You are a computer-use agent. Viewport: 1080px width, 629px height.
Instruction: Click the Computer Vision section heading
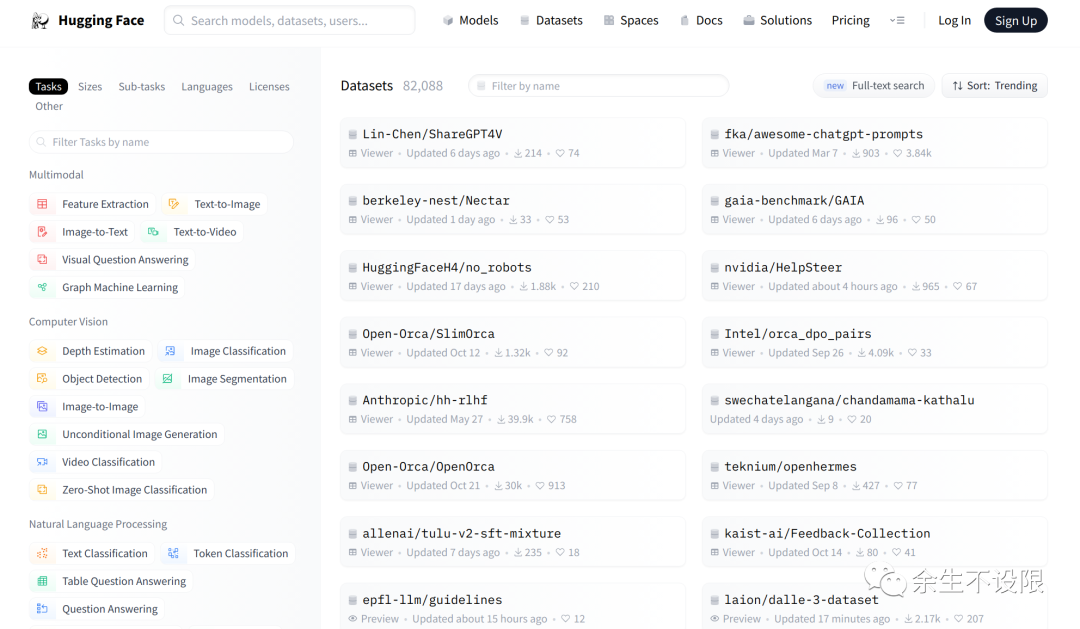click(68, 322)
